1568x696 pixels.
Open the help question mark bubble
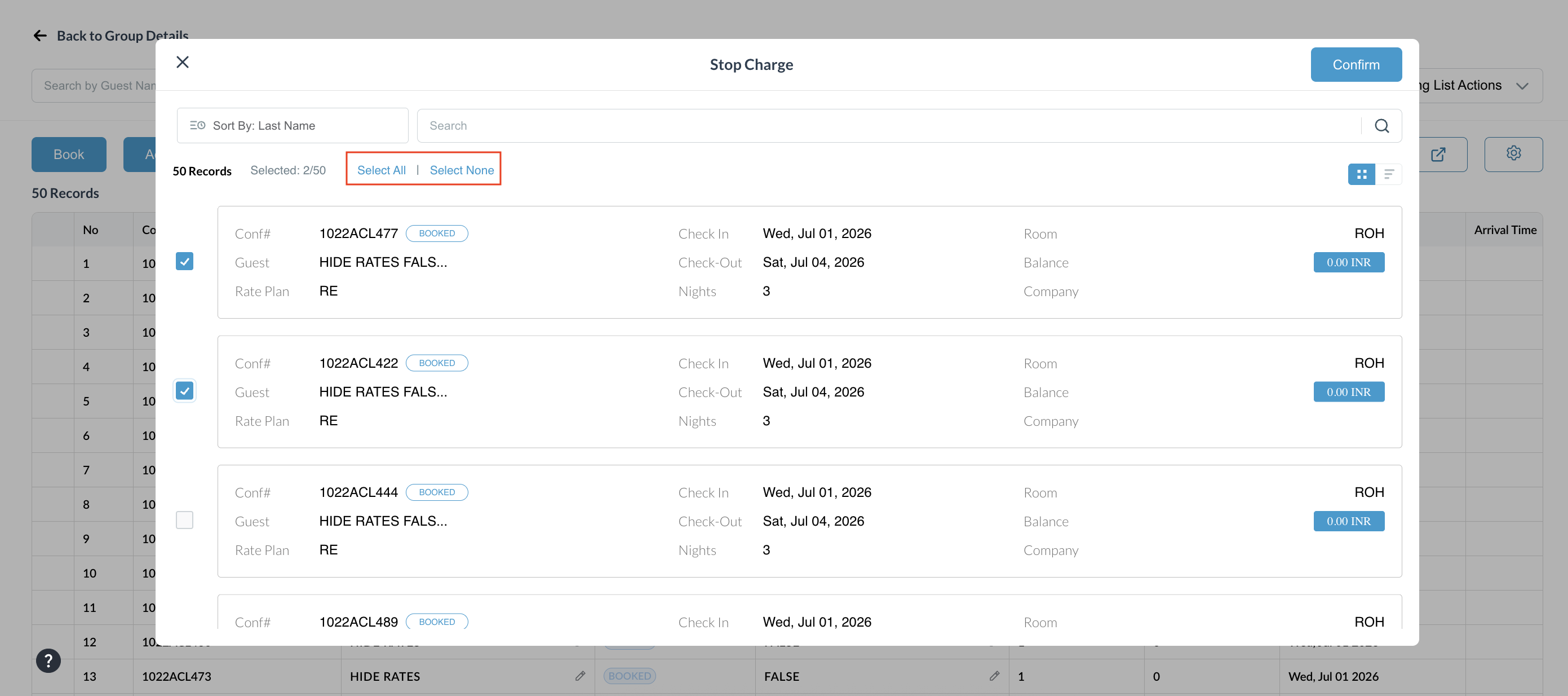tap(48, 660)
